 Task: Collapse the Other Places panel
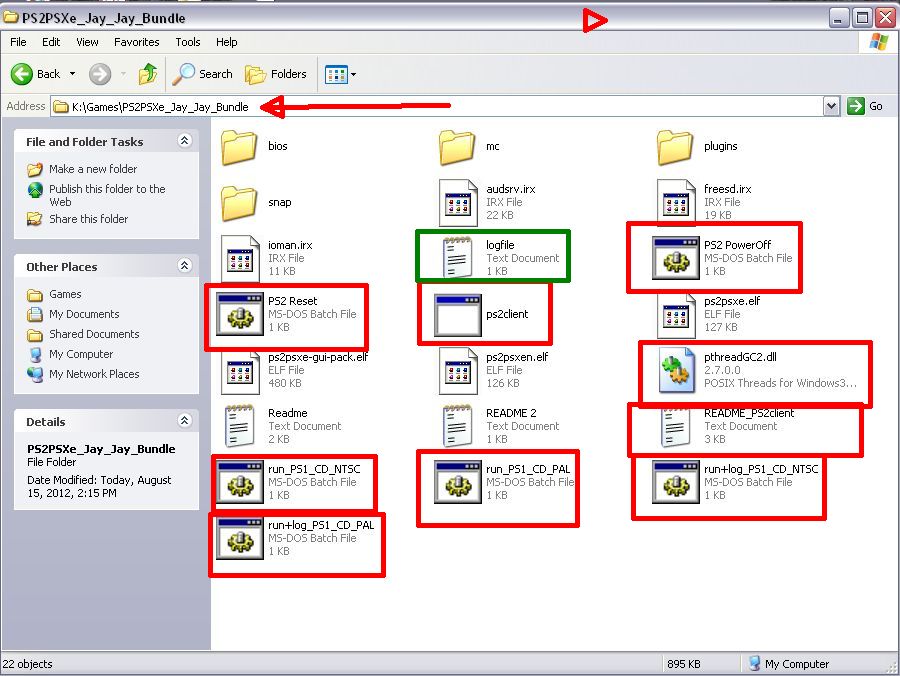point(184,265)
